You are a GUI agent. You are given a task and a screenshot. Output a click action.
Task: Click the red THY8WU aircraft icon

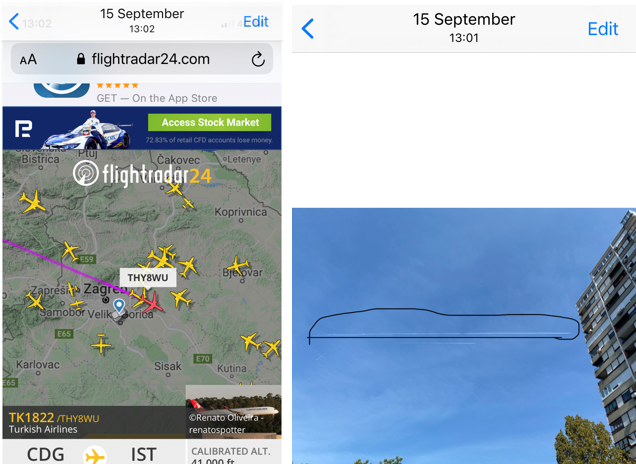pyautogui.click(x=153, y=303)
